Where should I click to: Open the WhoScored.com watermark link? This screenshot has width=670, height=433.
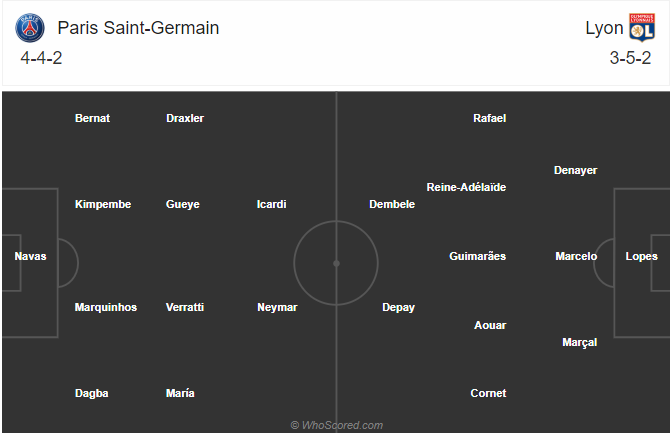coord(337,425)
